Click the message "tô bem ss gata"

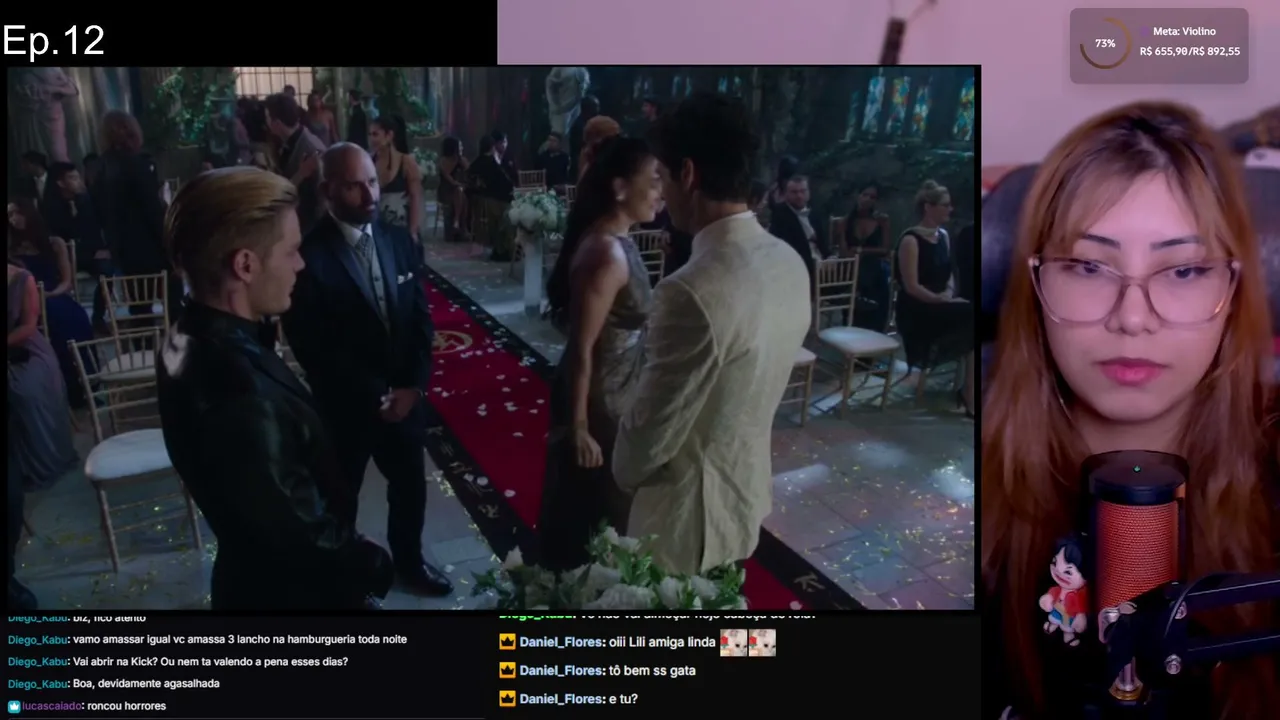pos(651,670)
